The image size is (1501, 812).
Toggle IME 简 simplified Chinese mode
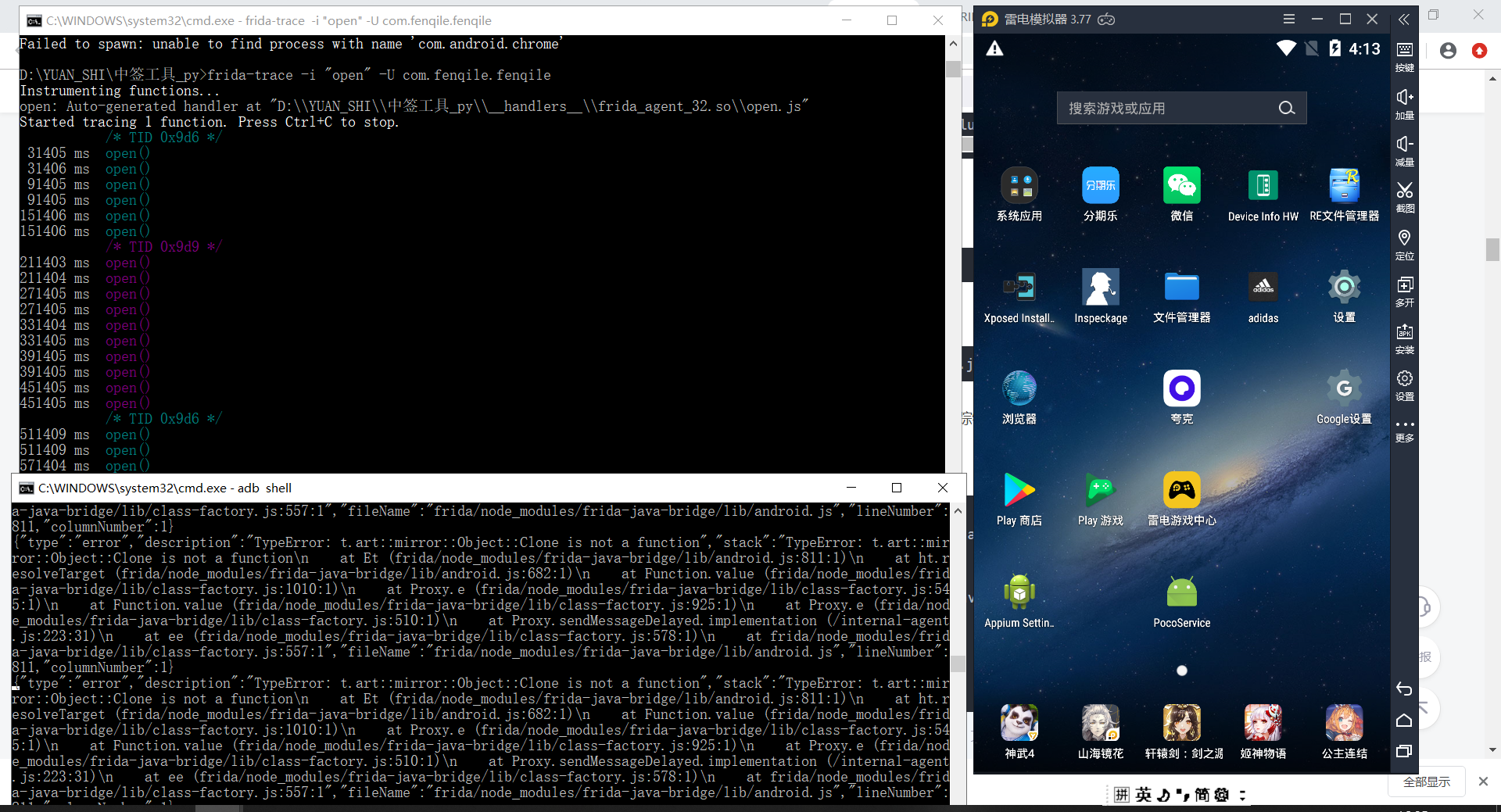click(1202, 795)
